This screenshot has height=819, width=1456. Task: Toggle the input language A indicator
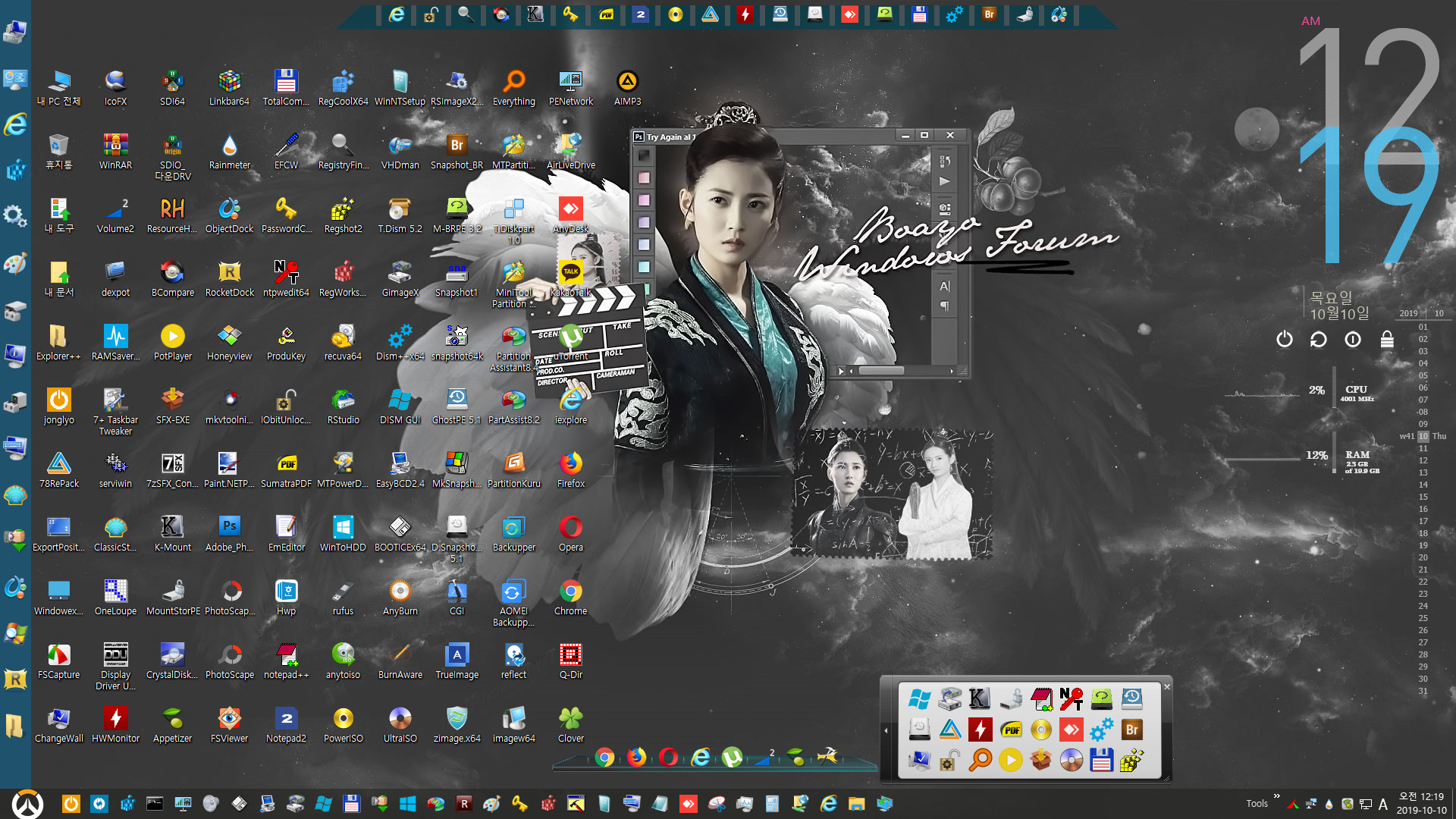[1382, 805]
